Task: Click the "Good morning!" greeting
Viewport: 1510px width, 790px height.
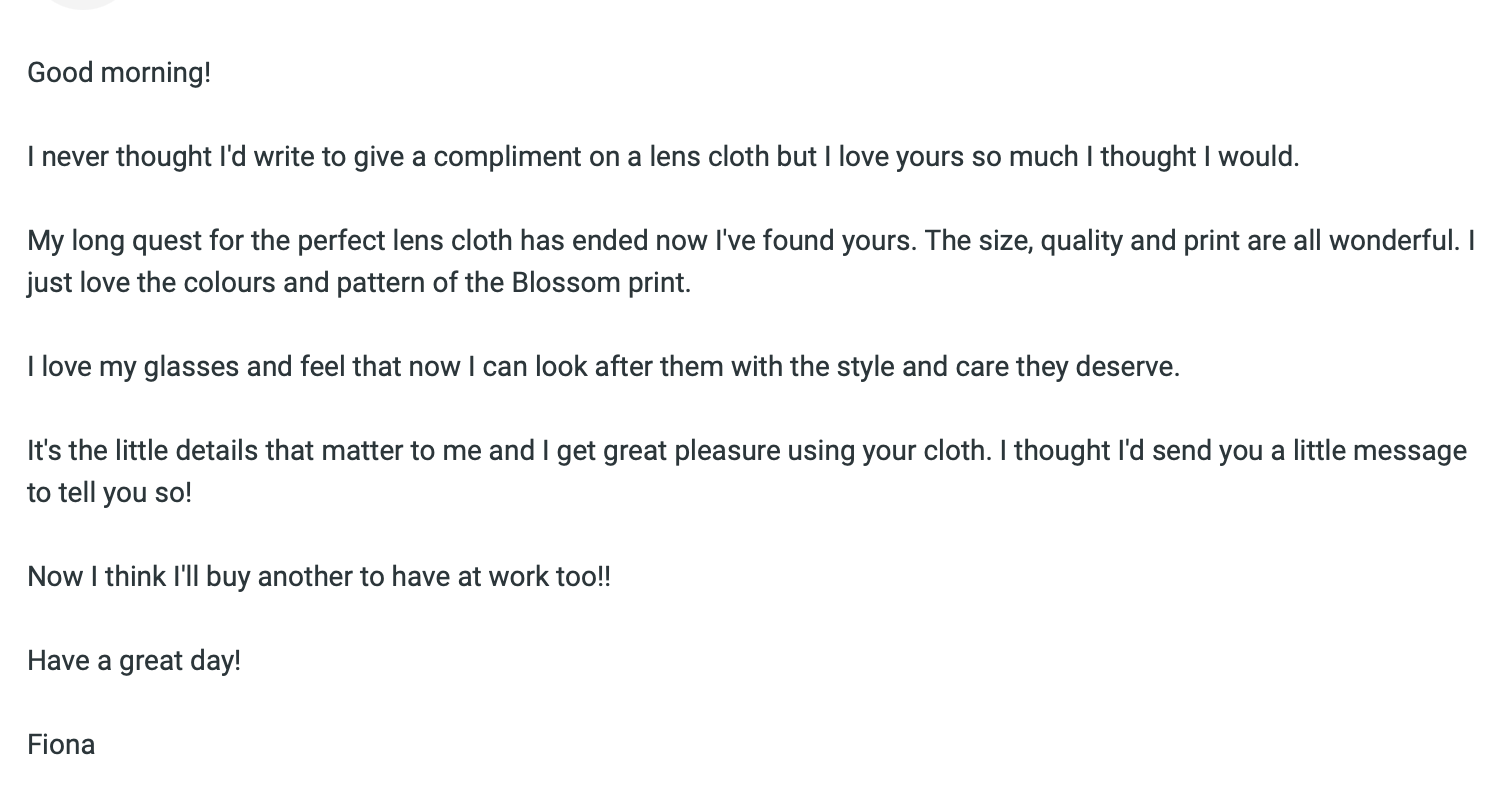Action: click(119, 73)
